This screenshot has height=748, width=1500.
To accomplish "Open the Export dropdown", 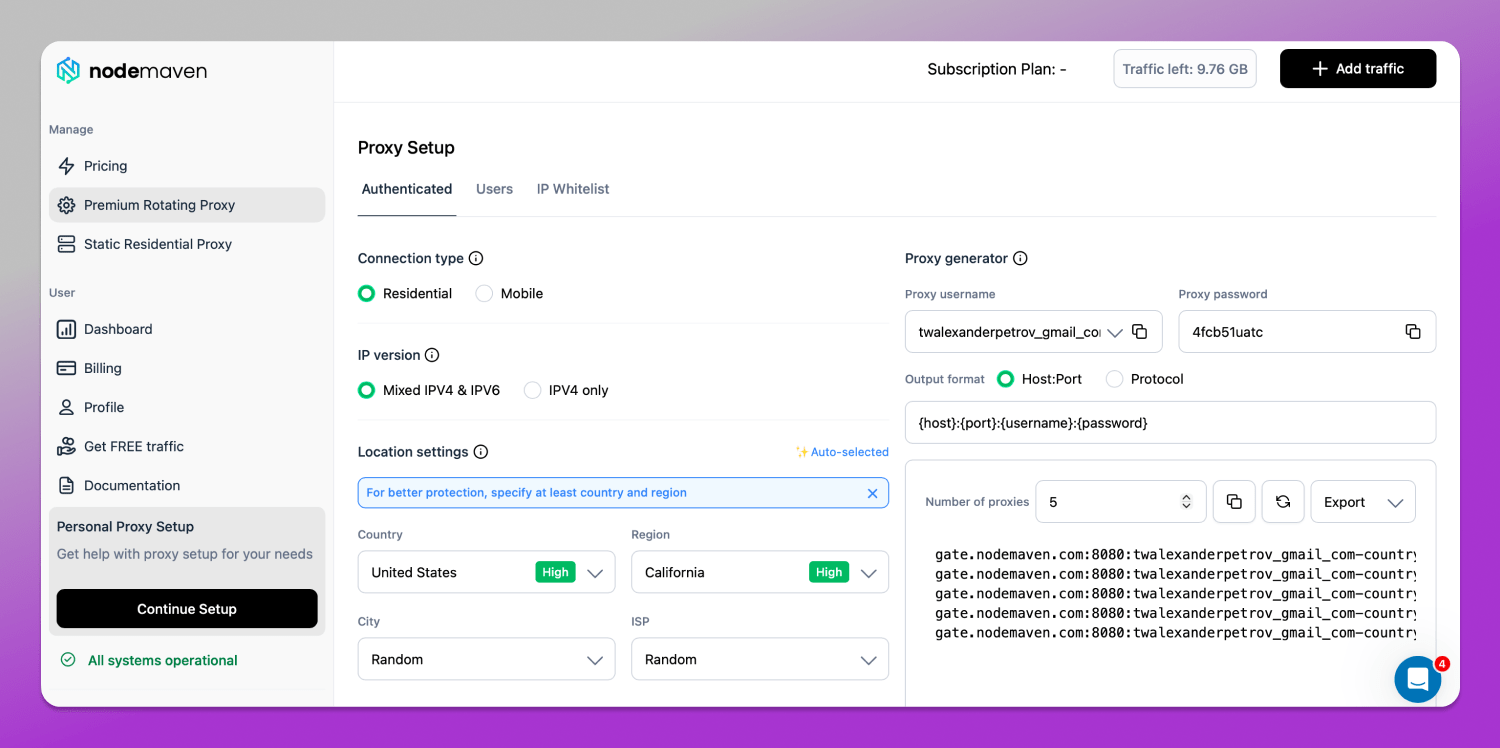I will point(1363,502).
